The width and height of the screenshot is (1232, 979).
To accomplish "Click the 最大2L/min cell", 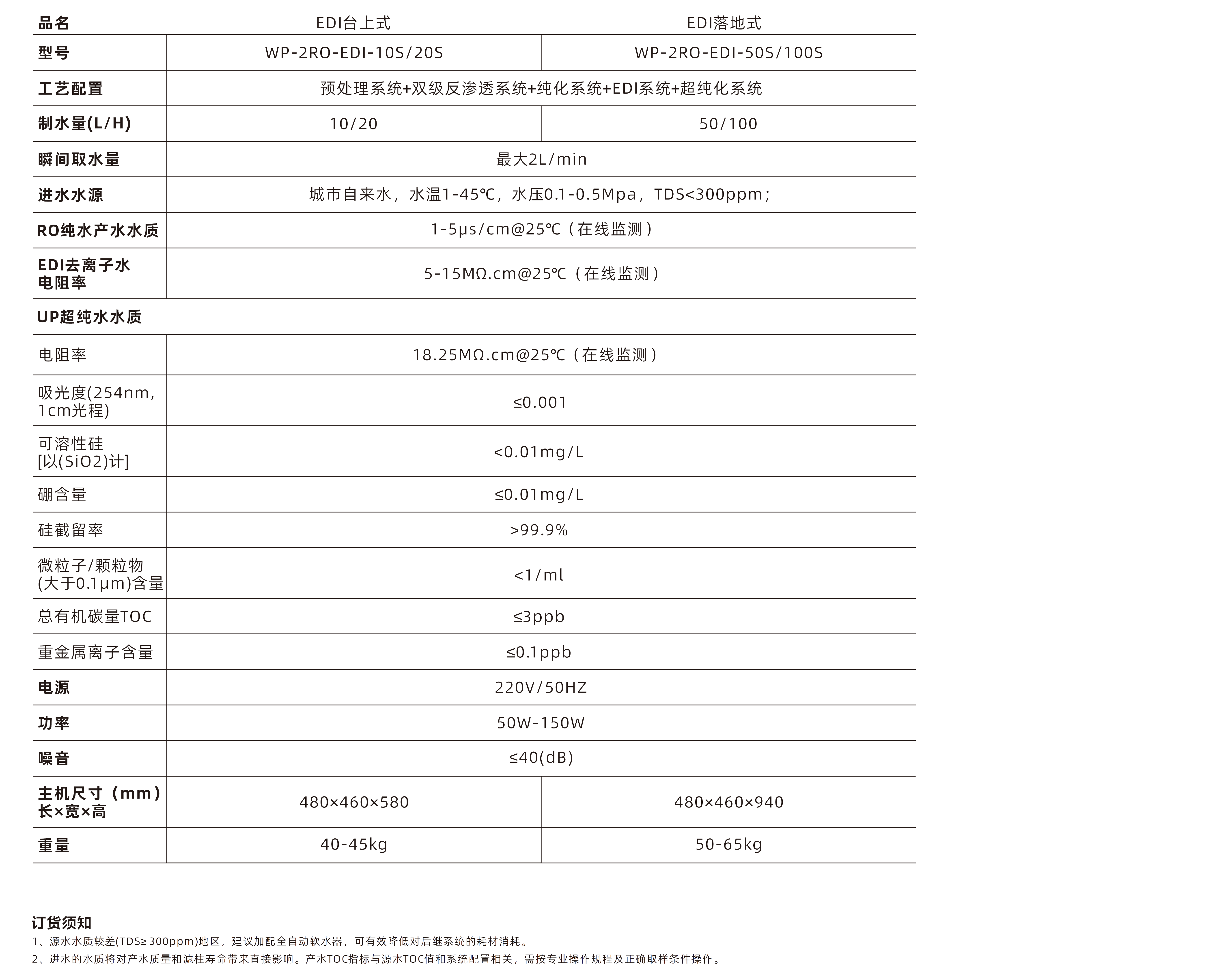I will click(x=541, y=159).
